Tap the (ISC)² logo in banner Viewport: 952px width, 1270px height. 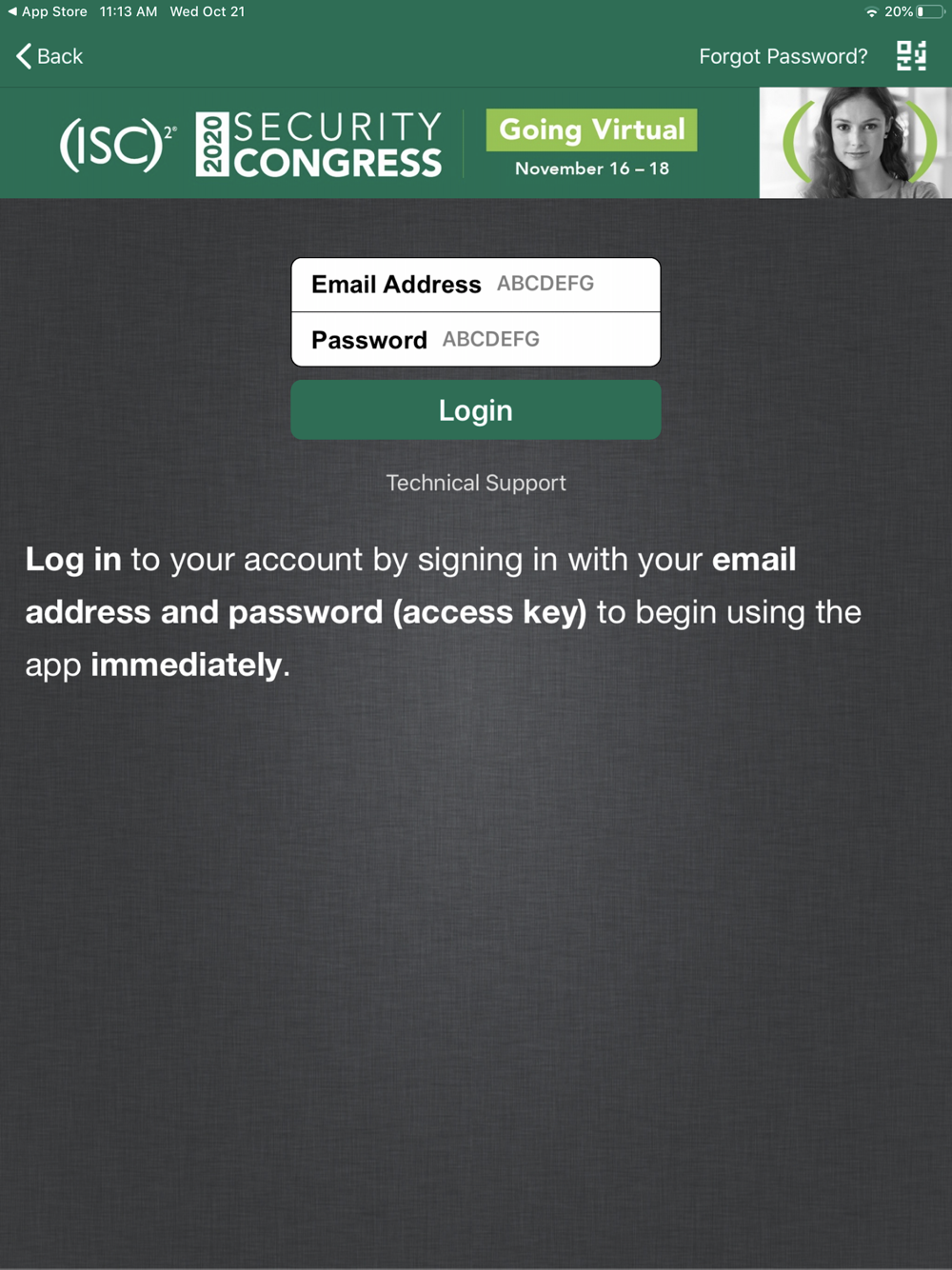(118, 145)
